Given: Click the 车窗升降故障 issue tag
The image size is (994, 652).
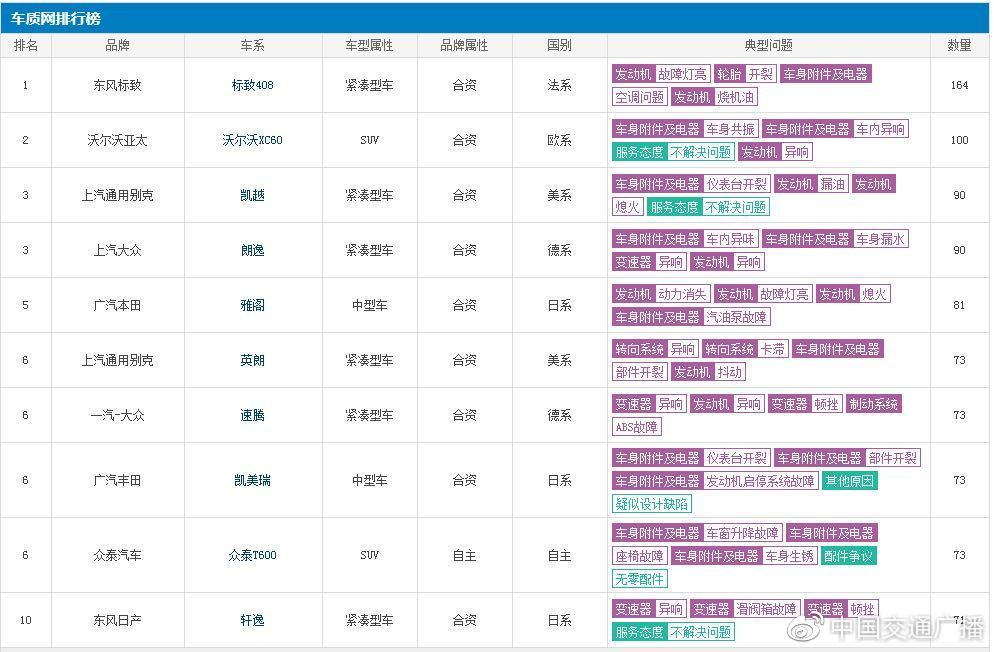Looking at the screenshot, I should (x=742, y=534).
